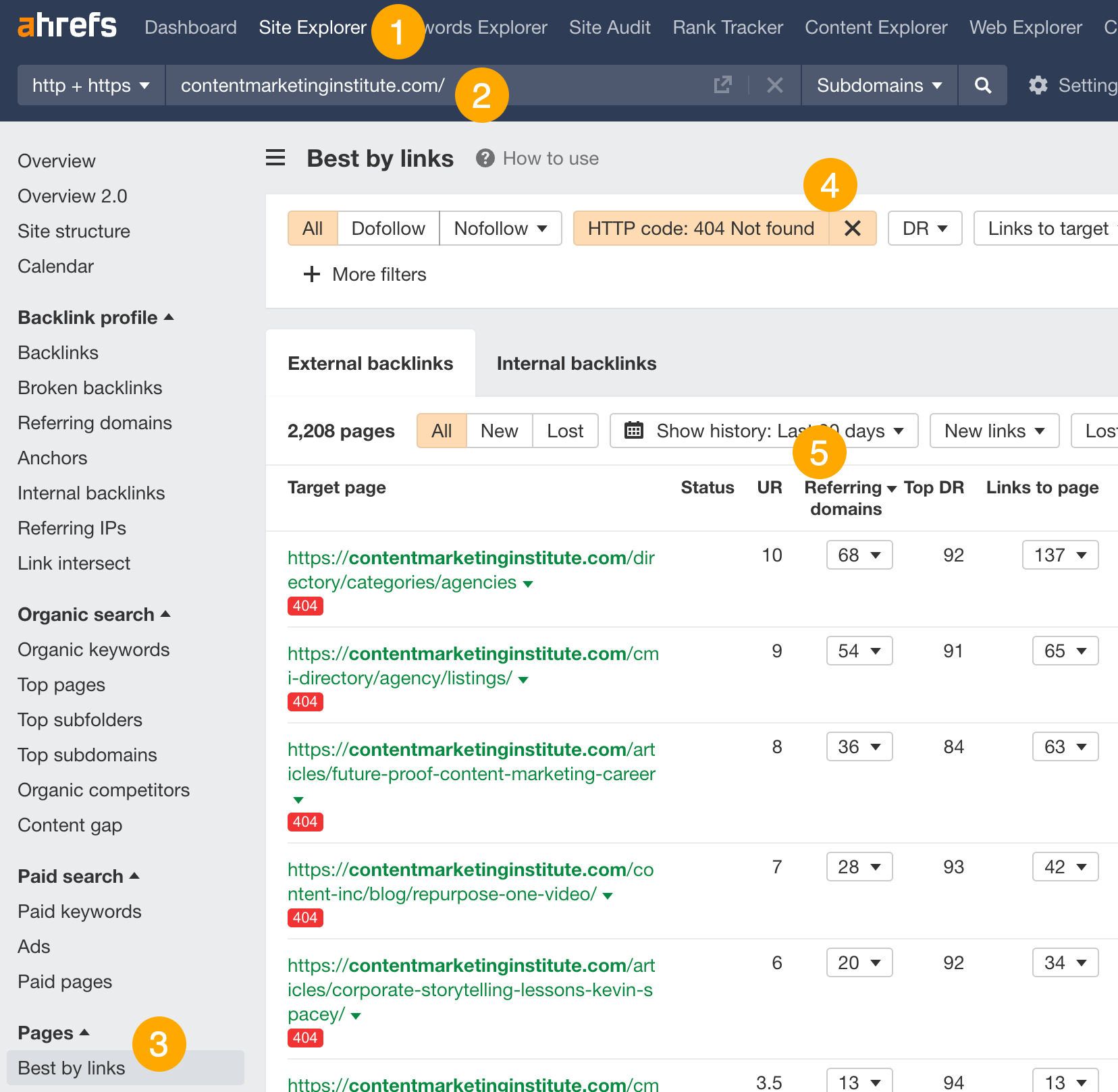The image size is (1118, 1092).
Task: Open Broken backlinks in the sidebar
Action: (89, 387)
